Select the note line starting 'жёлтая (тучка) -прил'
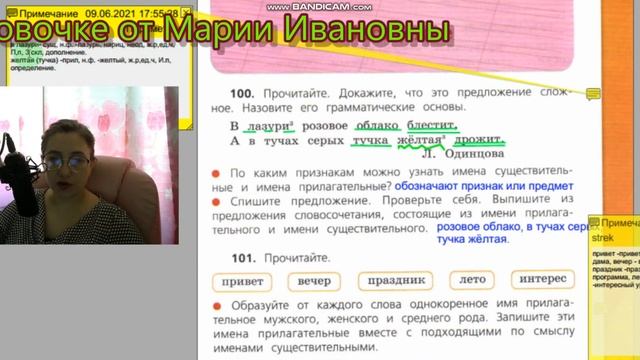The image size is (640, 360). [91, 60]
